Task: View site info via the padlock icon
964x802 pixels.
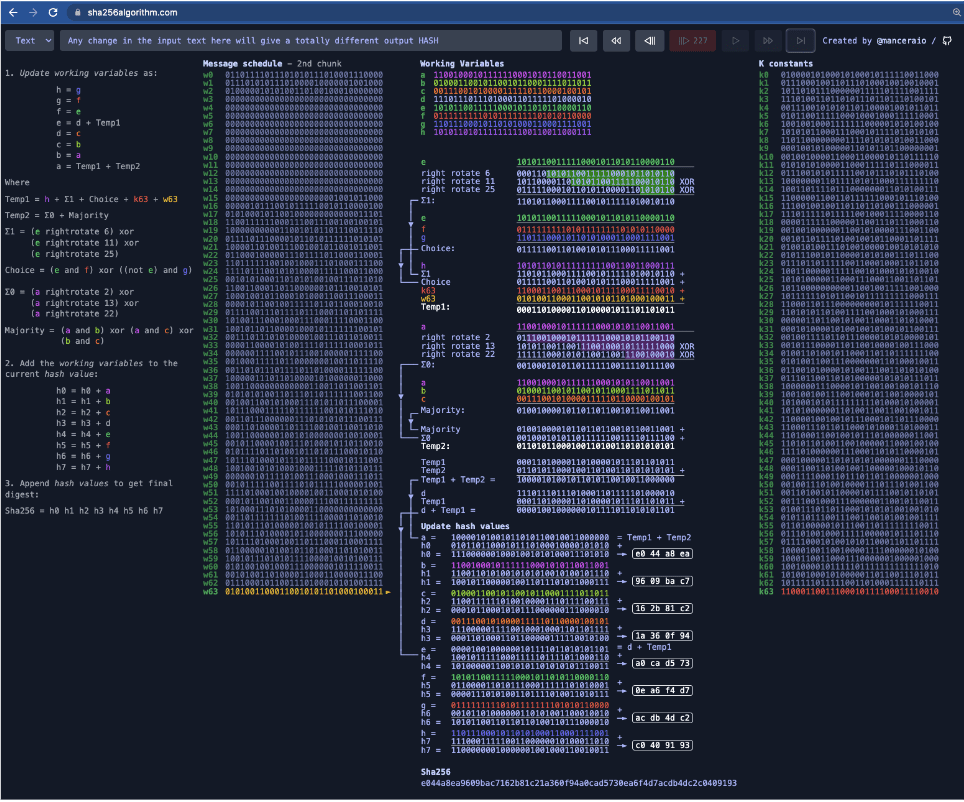Action: tap(77, 12)
